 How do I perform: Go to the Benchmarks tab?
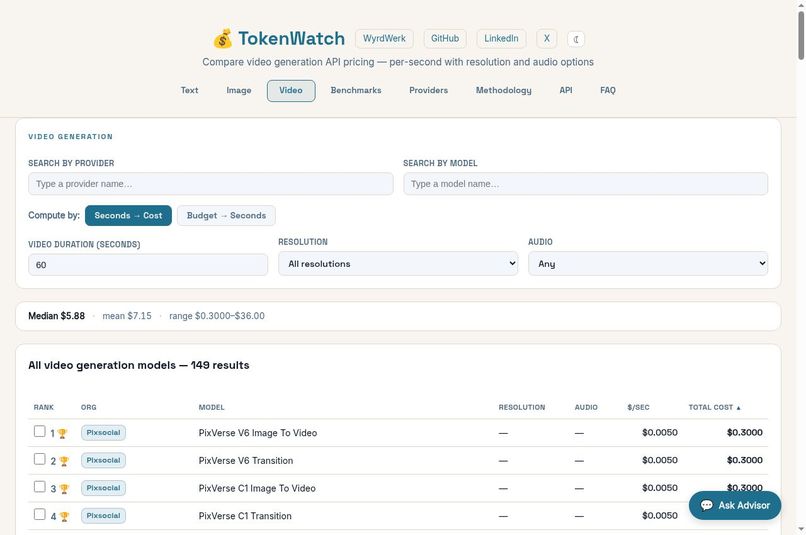point(356,90)
